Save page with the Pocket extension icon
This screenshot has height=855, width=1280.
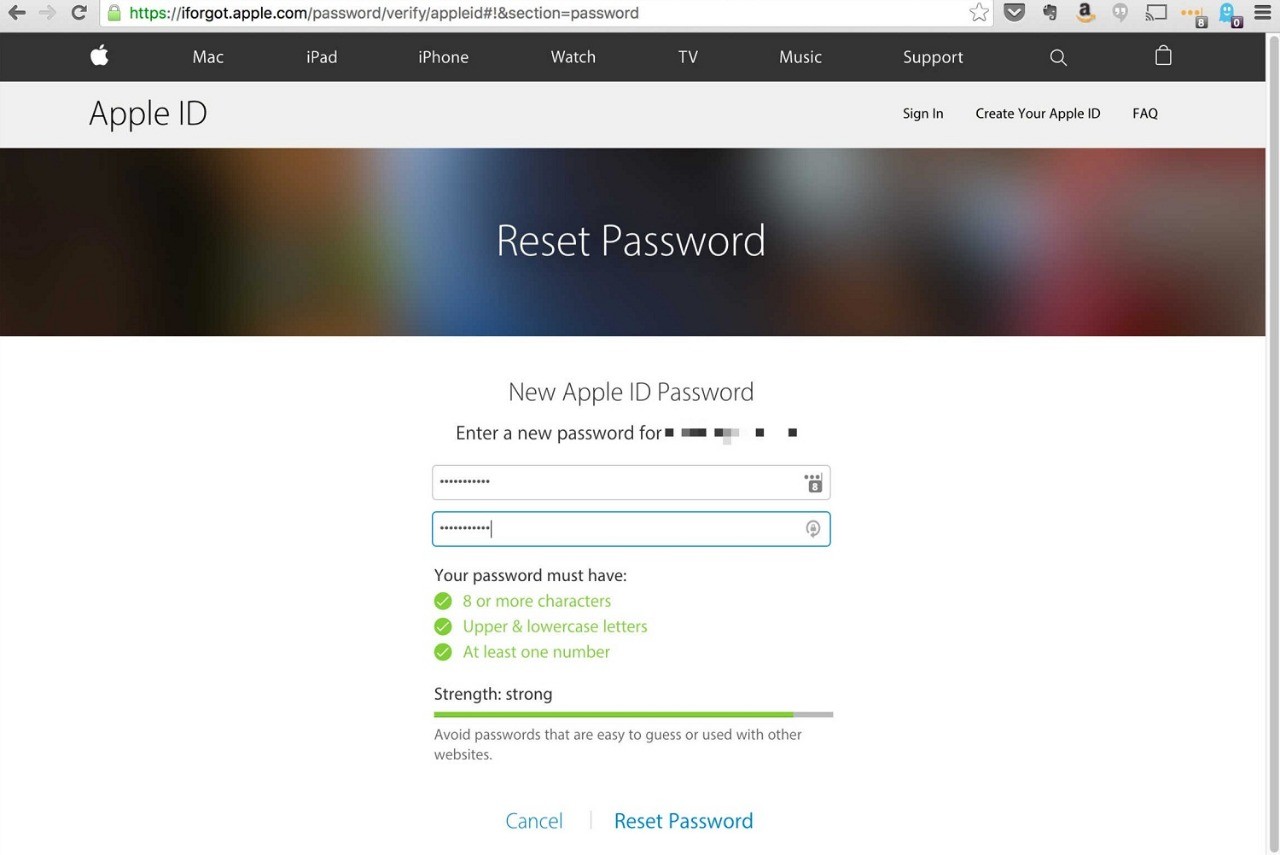[x=1014, y=13]
